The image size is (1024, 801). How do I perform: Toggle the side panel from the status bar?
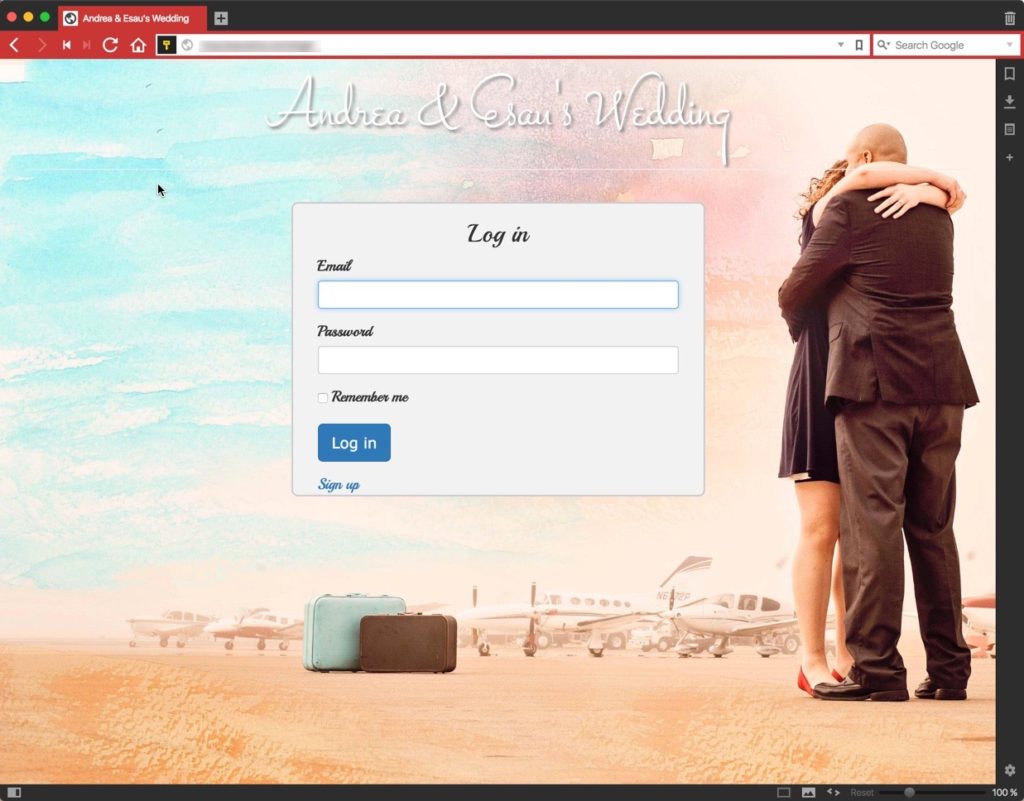tap(14, 792)
